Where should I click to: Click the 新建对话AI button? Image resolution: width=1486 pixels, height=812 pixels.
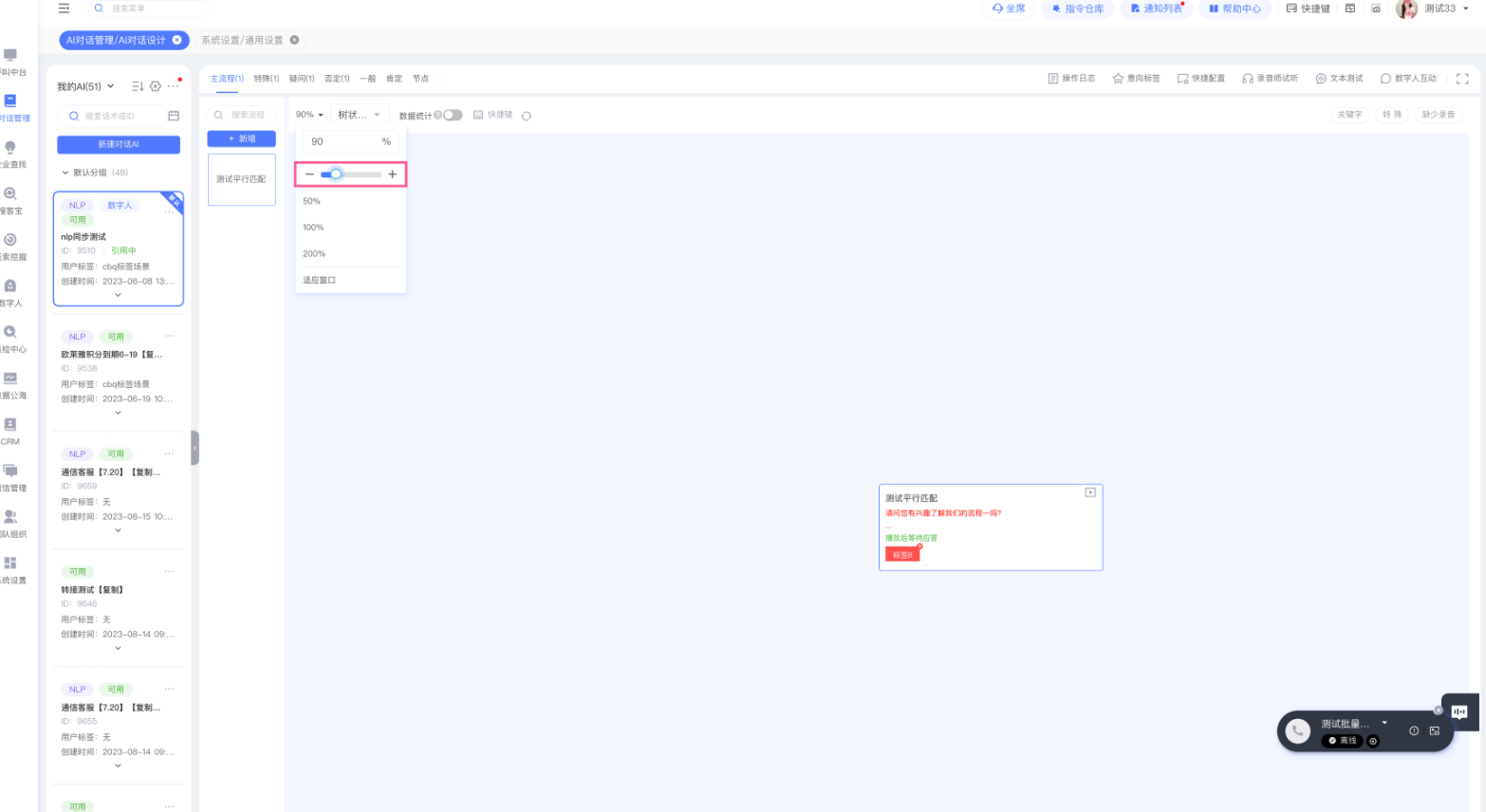[x=119, y=144]
